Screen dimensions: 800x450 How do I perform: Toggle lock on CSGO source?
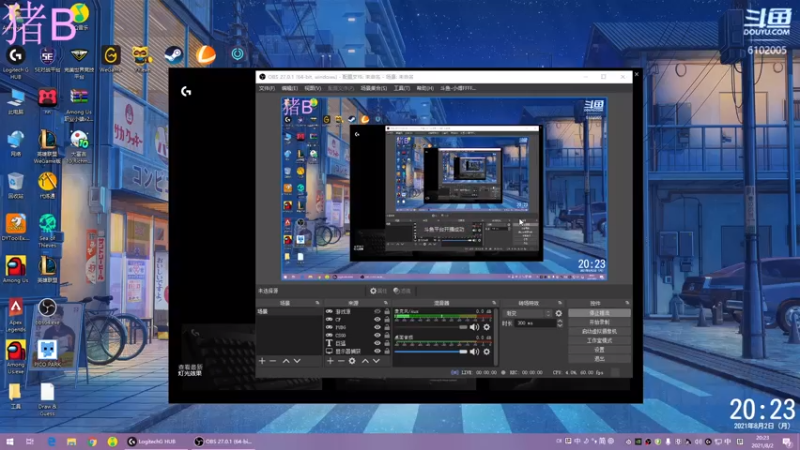(x=387, y=335)
